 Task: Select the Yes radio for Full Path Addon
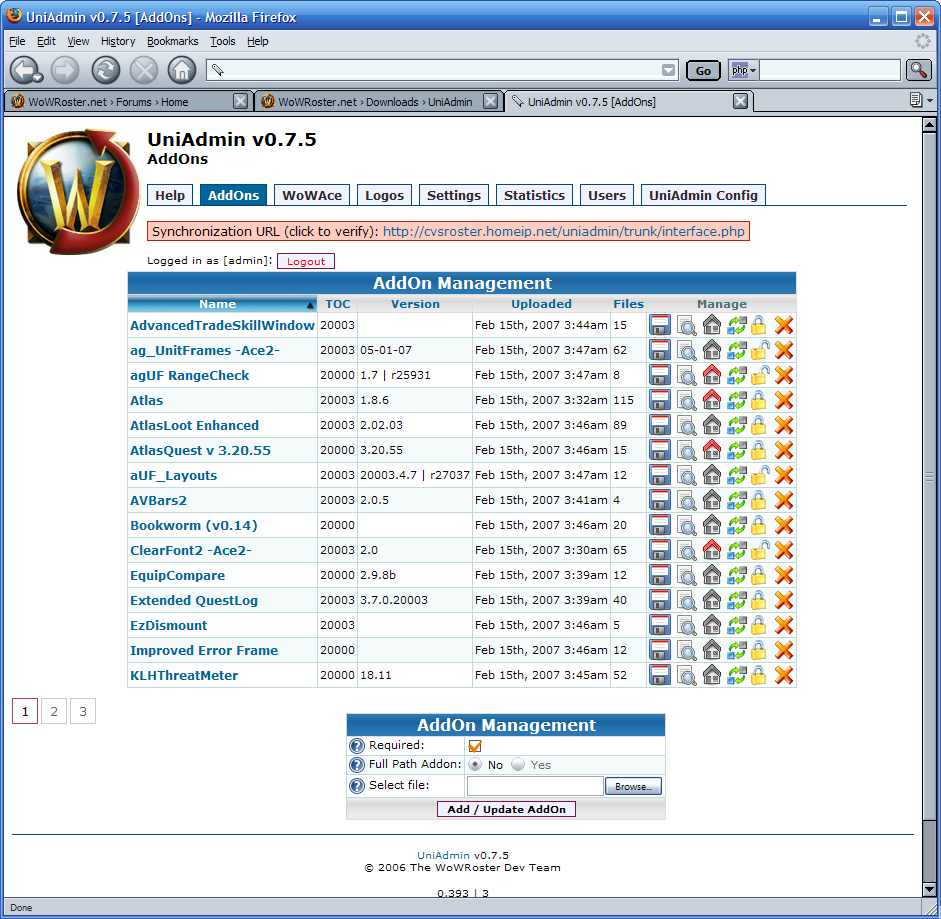518,765
